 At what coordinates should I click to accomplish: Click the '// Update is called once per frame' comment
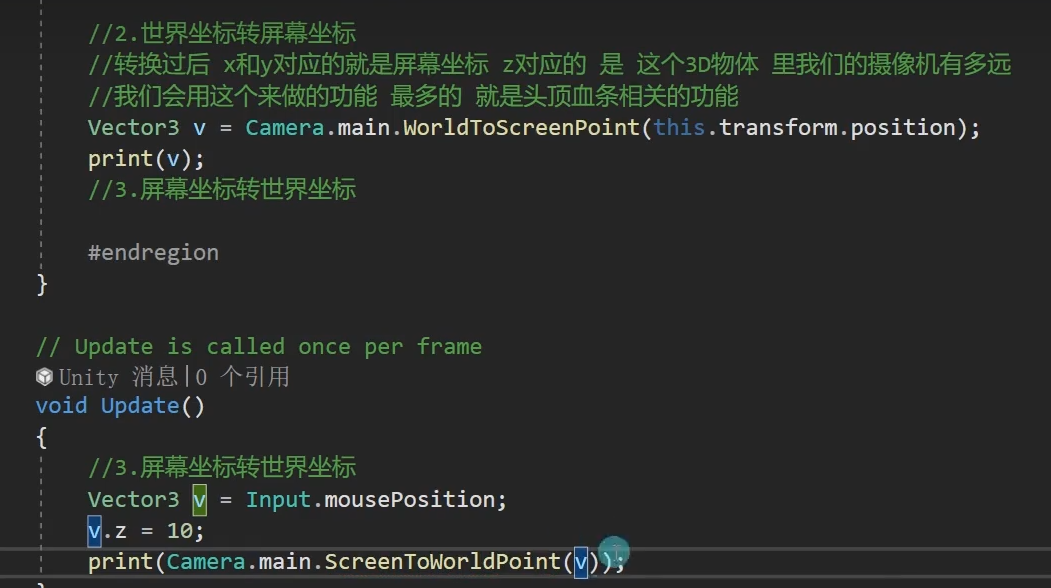coord(259,347)
